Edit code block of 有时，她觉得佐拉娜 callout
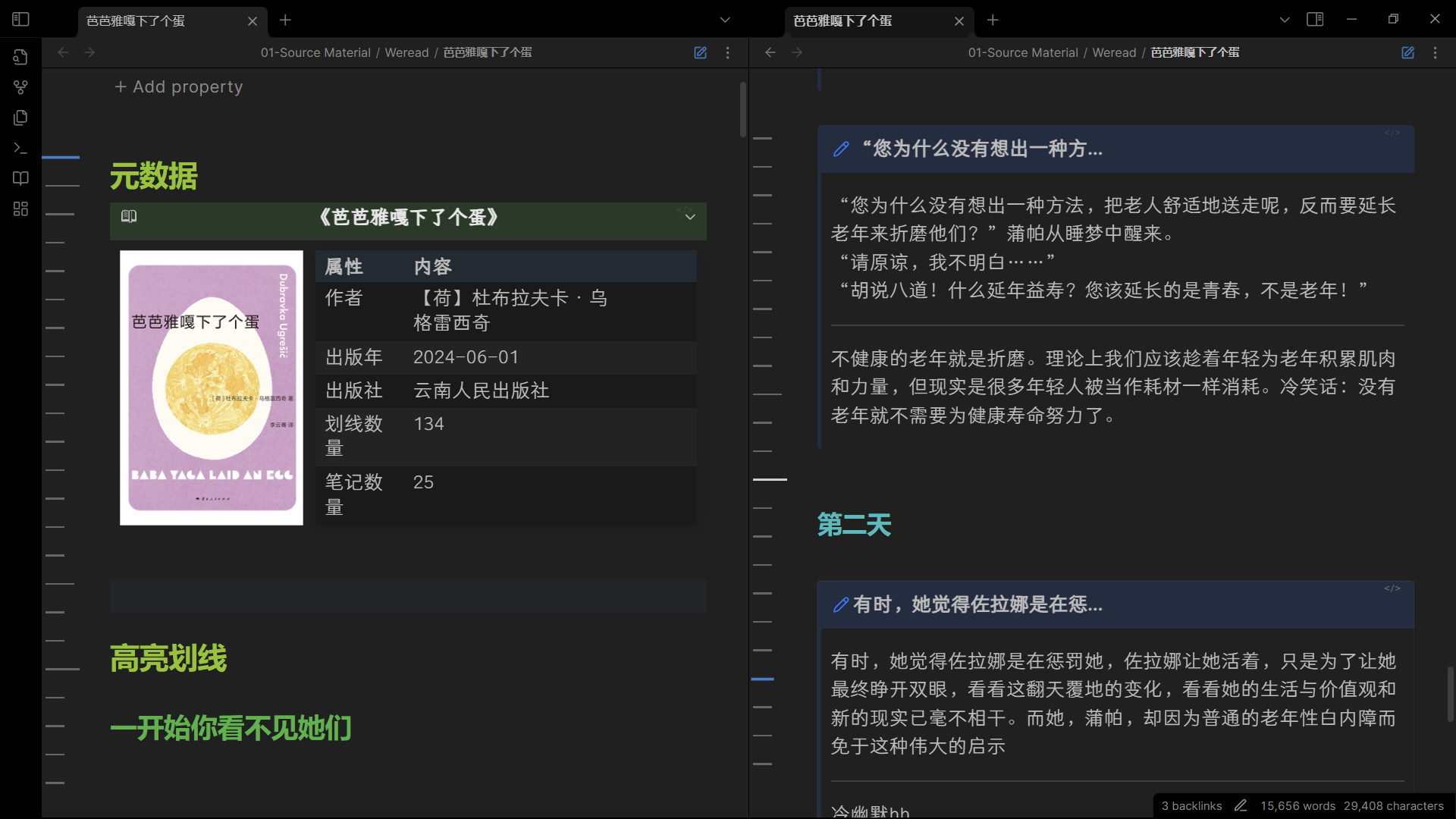 (x=1392, y=588)
